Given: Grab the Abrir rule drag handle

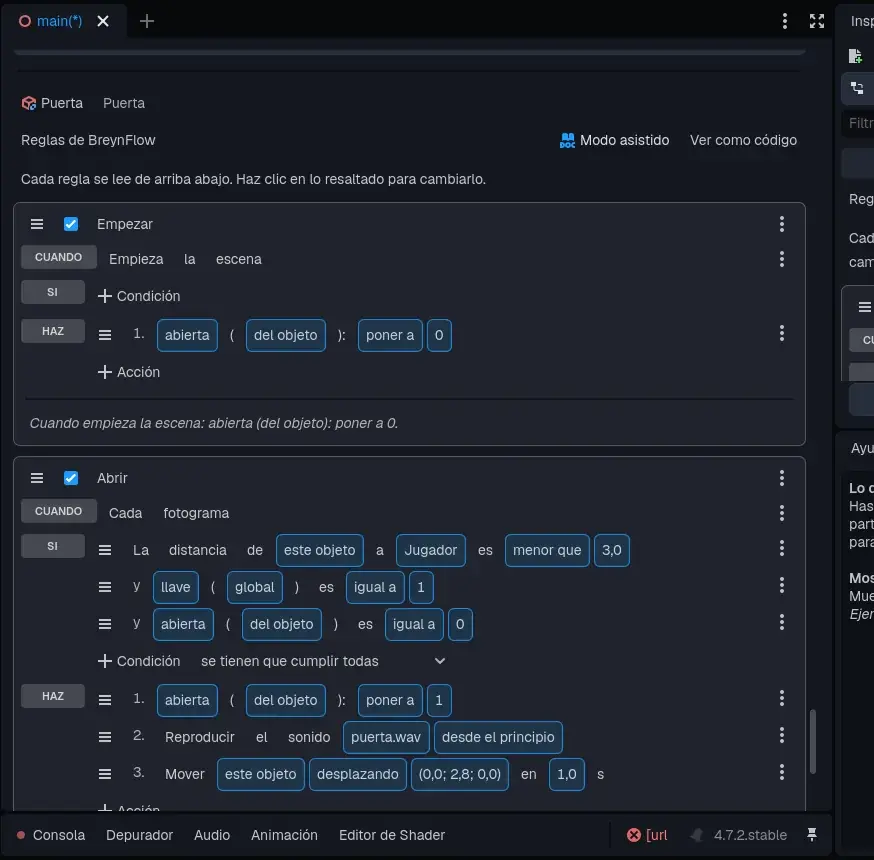Looking at the screenshot, I should click(x=37, y=478).
